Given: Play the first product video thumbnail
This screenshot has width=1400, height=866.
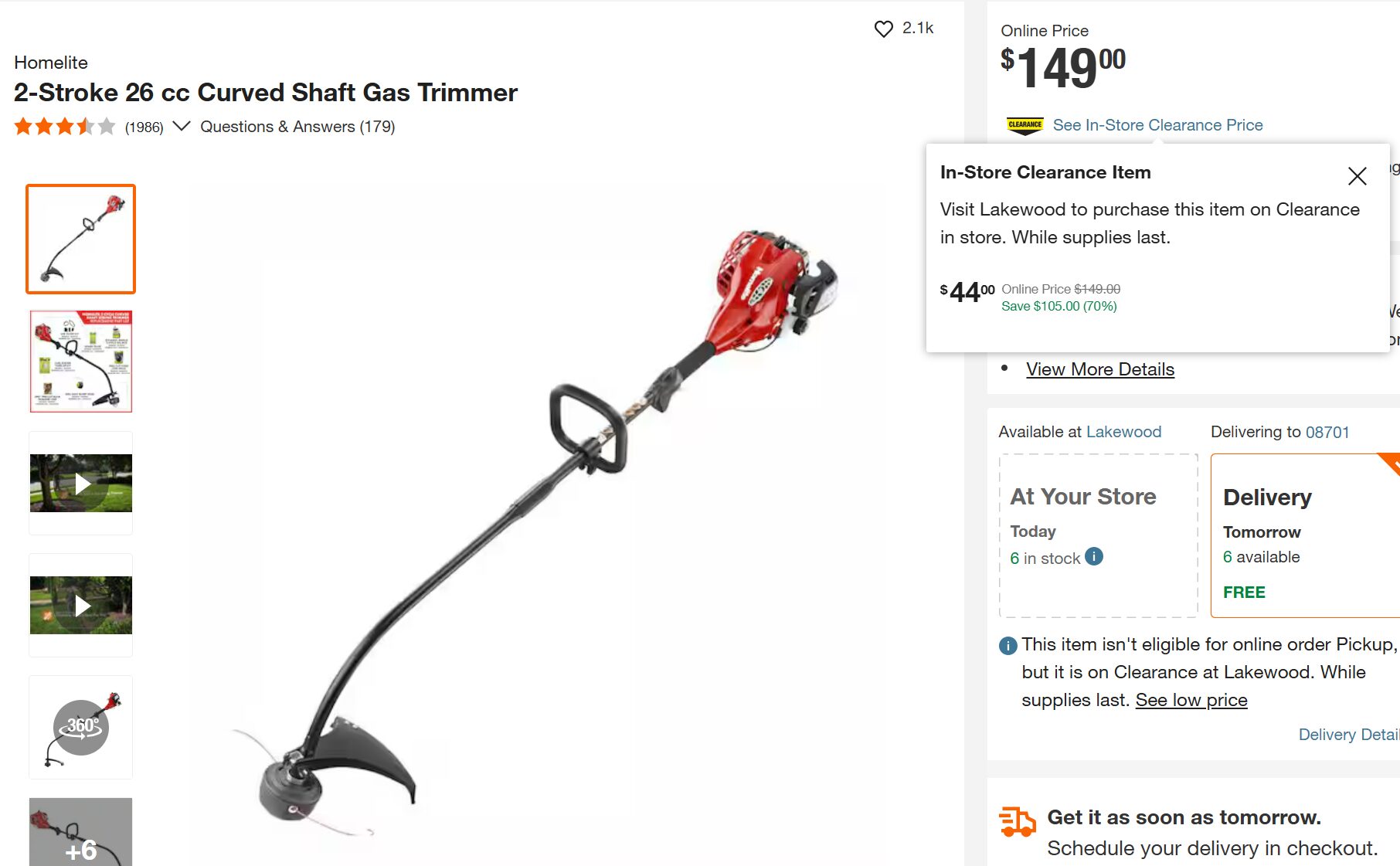Looking at the screenshot, I should pos(81,483).
